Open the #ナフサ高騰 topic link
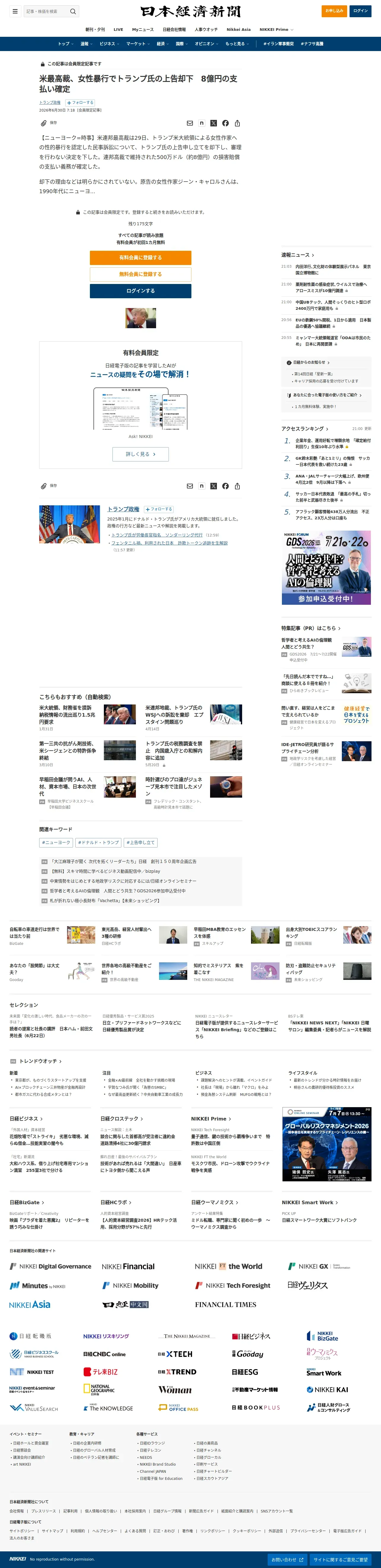Viewport: 381px width, 1568px height. coord(312,44)
